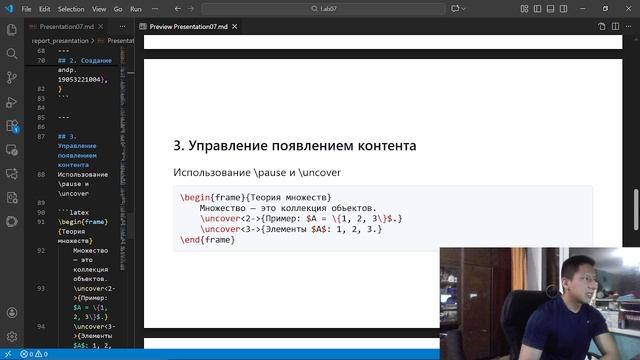The width and height of the screenshot is (640, 360).
Task: Open the Copilot chat icon in title bar
Action: (x=455, y=9)
